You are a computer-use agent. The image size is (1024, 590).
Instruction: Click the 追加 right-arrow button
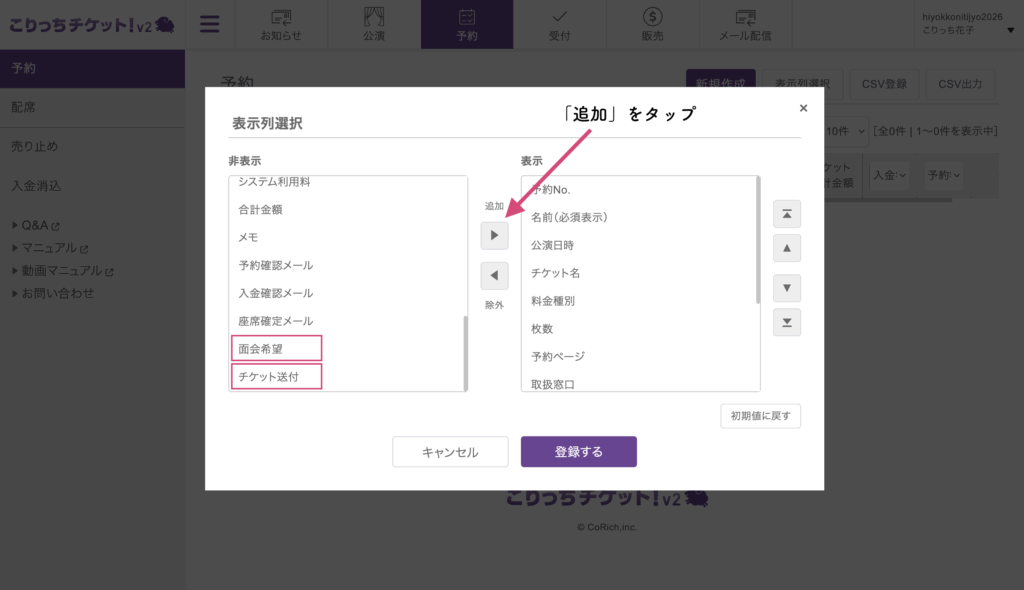click(x=494, y=235)
